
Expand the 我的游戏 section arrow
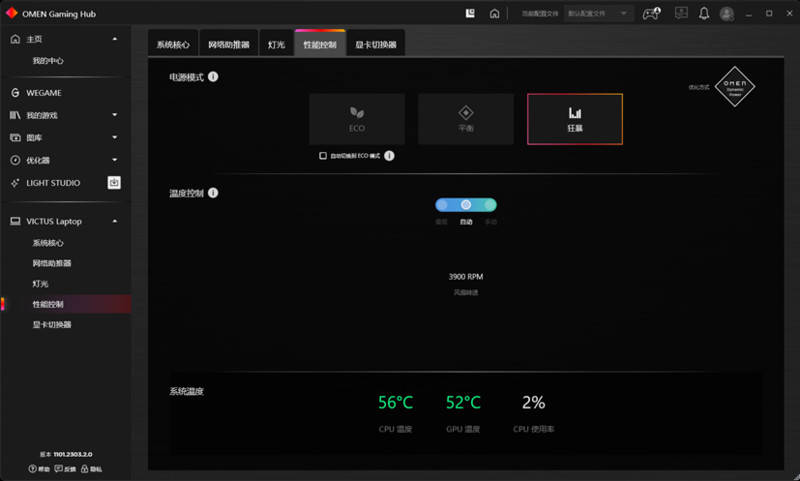tap(115, 115)
